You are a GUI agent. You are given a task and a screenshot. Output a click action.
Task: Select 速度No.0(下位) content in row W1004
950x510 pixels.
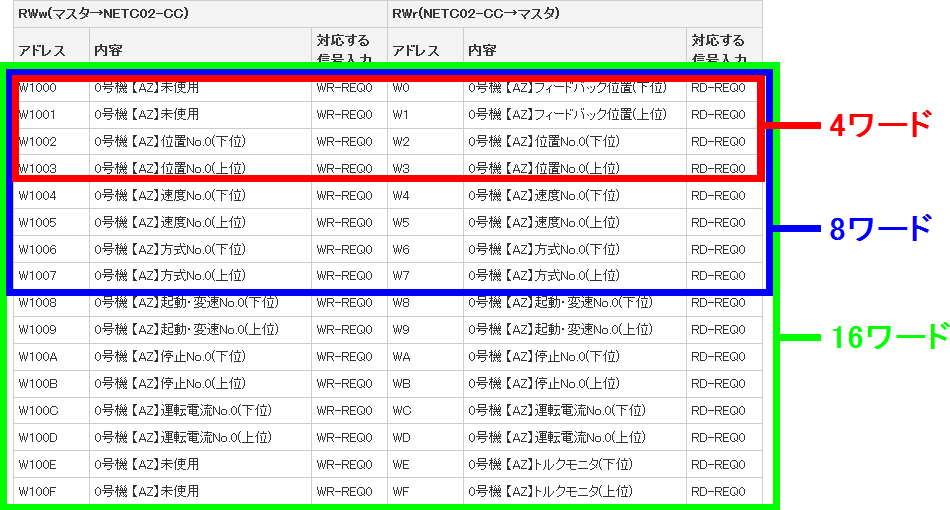click(x=200, y=196)
